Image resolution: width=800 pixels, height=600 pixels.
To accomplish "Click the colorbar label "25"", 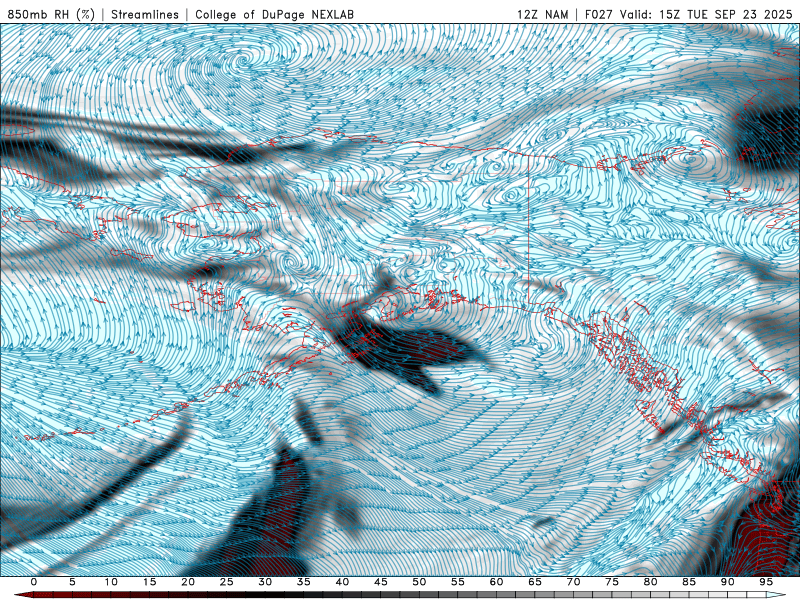I will pyautogui.click(x=227, y=582).
